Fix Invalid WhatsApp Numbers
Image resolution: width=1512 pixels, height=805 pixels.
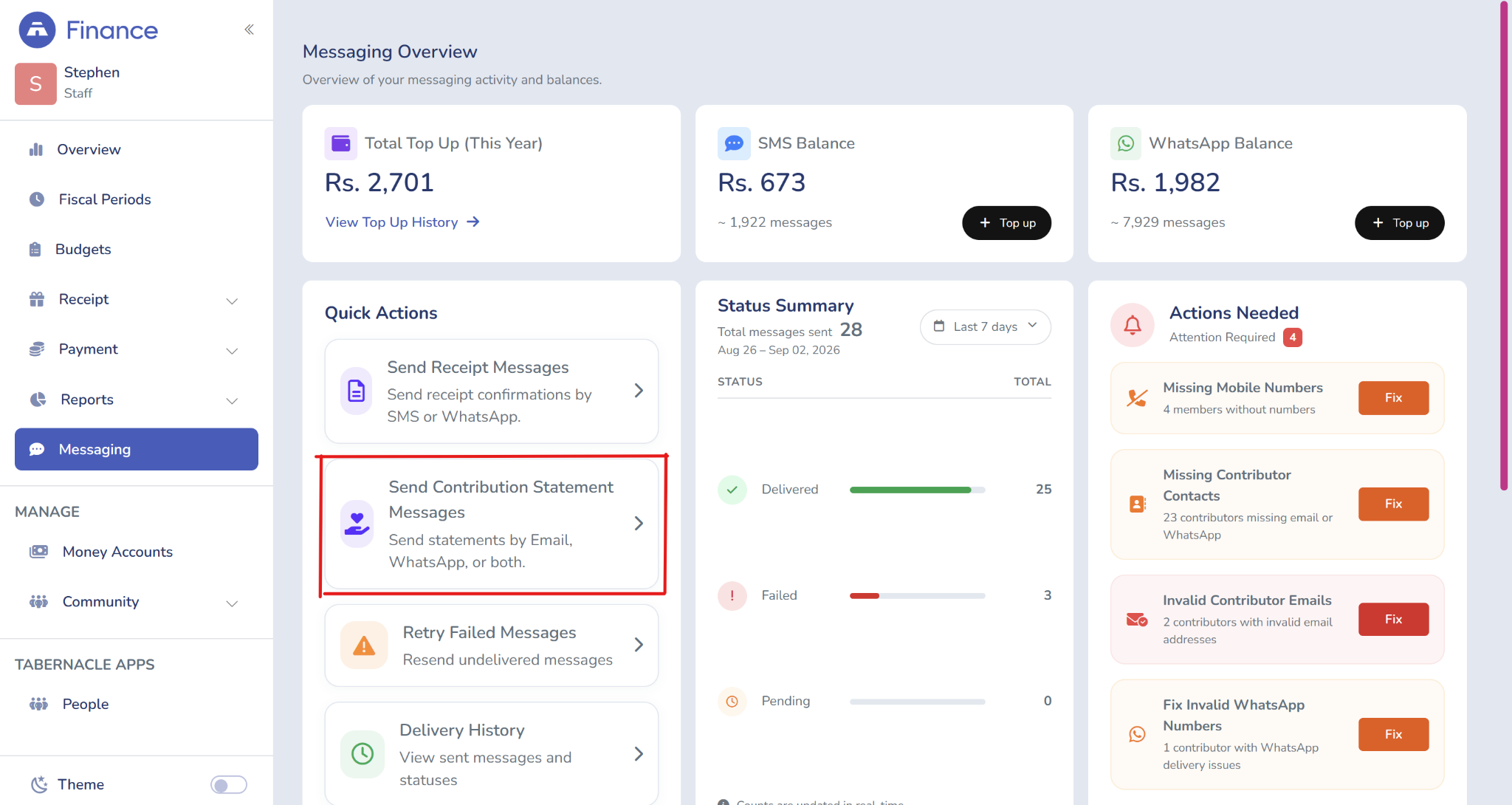coord(1393,735)
